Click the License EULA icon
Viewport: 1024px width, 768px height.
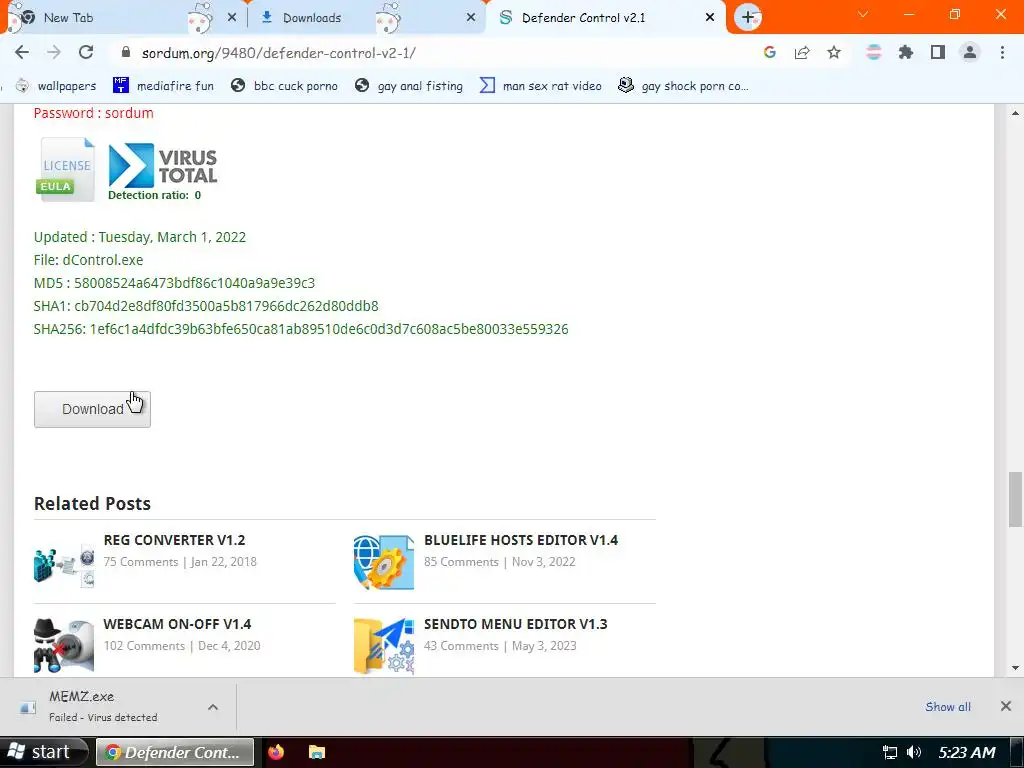(65, 168)
